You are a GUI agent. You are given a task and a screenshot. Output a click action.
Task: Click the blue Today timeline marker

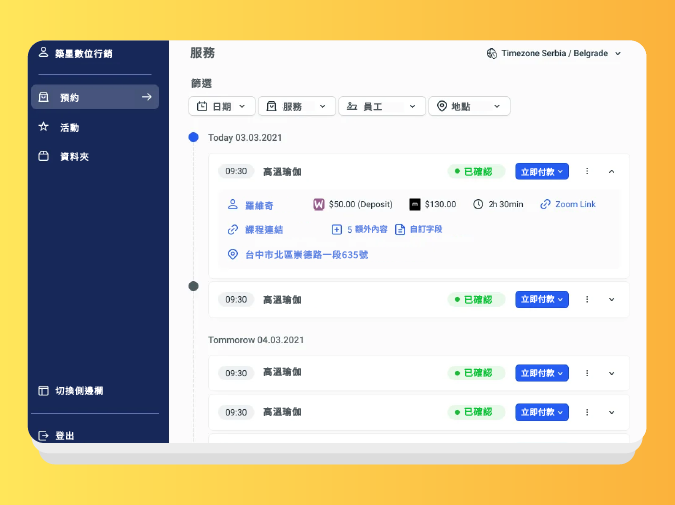click(x=193, y=137)
